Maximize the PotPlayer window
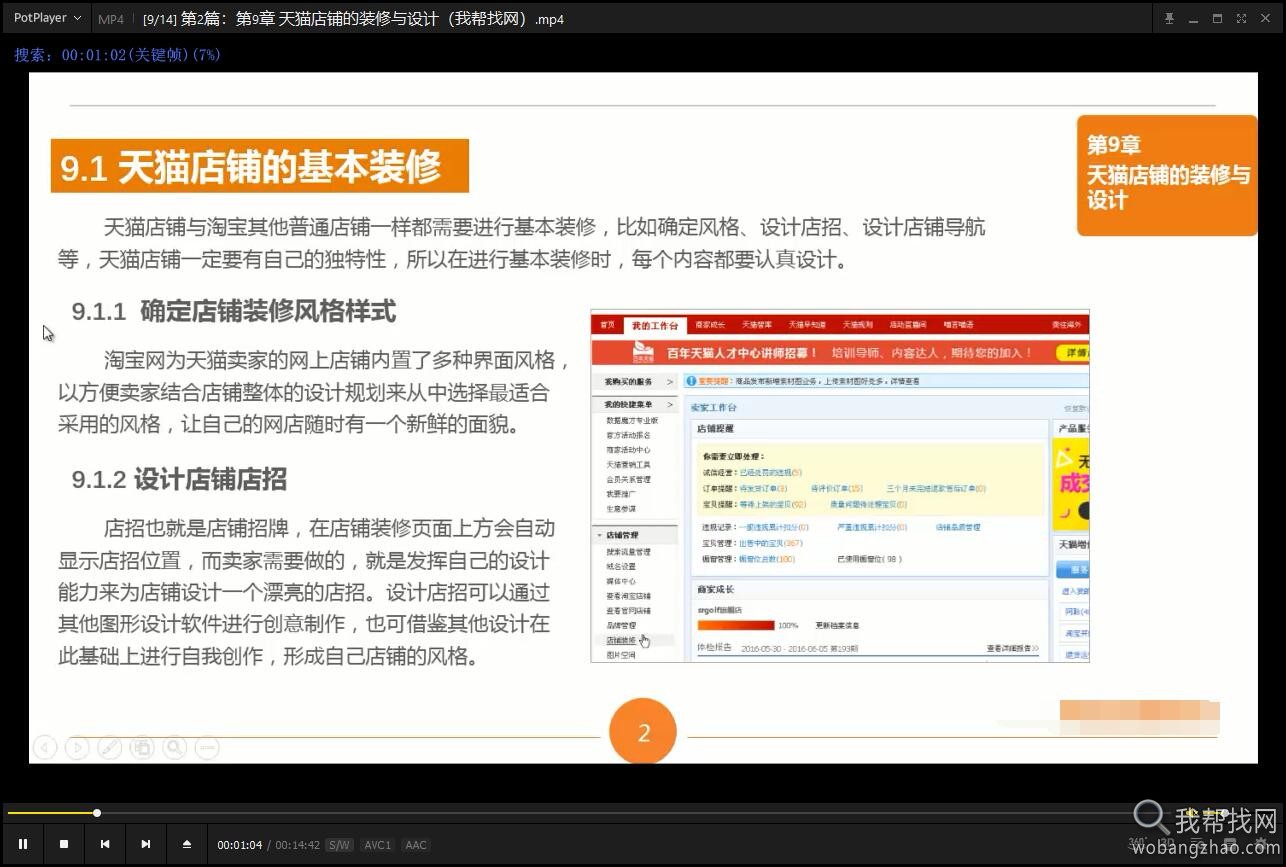 pyautogui.click(x=1217, y=18)
